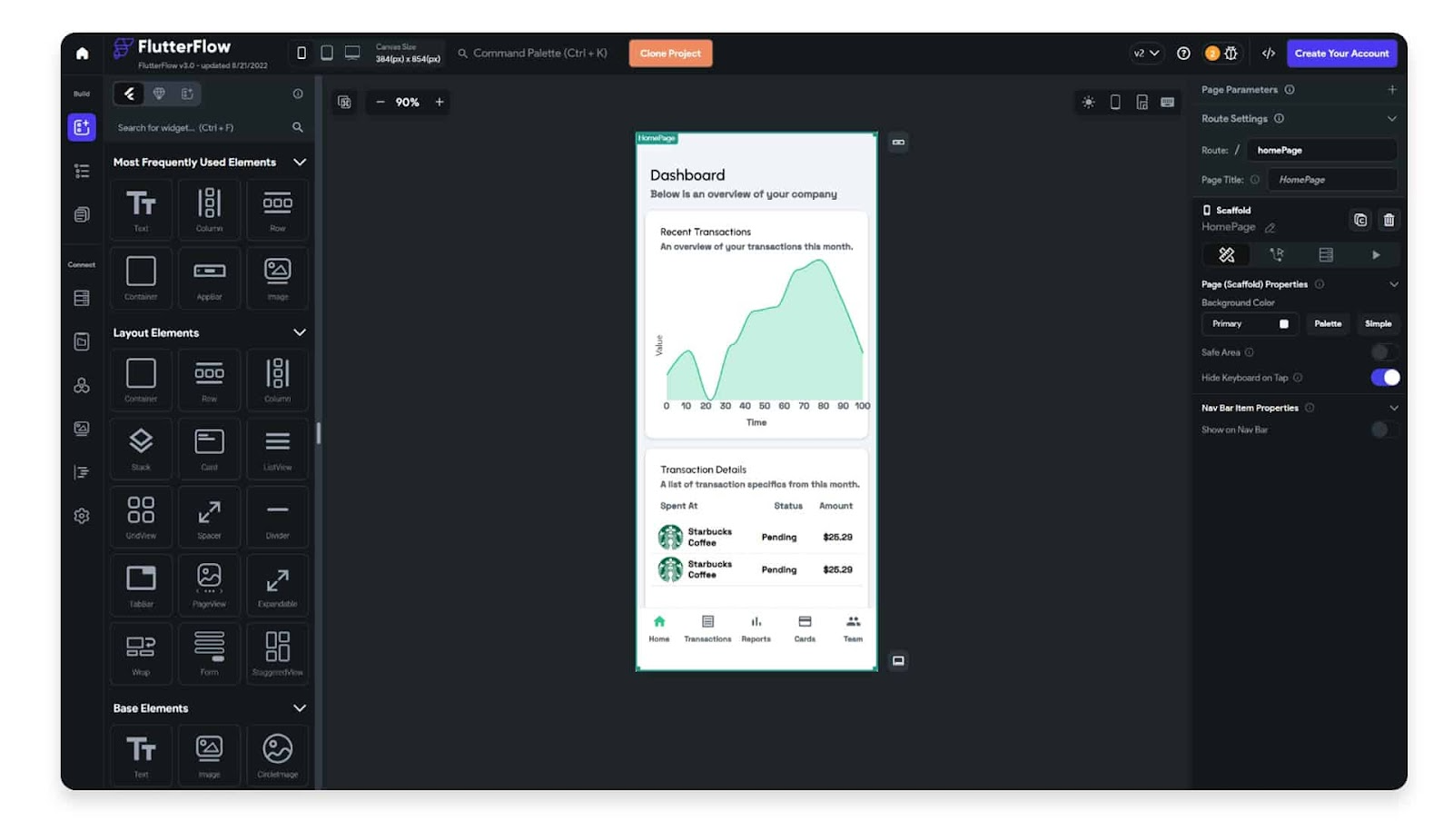Switch to the animations play tab
Screen dimensions: 1453x840
(1376, 255)
